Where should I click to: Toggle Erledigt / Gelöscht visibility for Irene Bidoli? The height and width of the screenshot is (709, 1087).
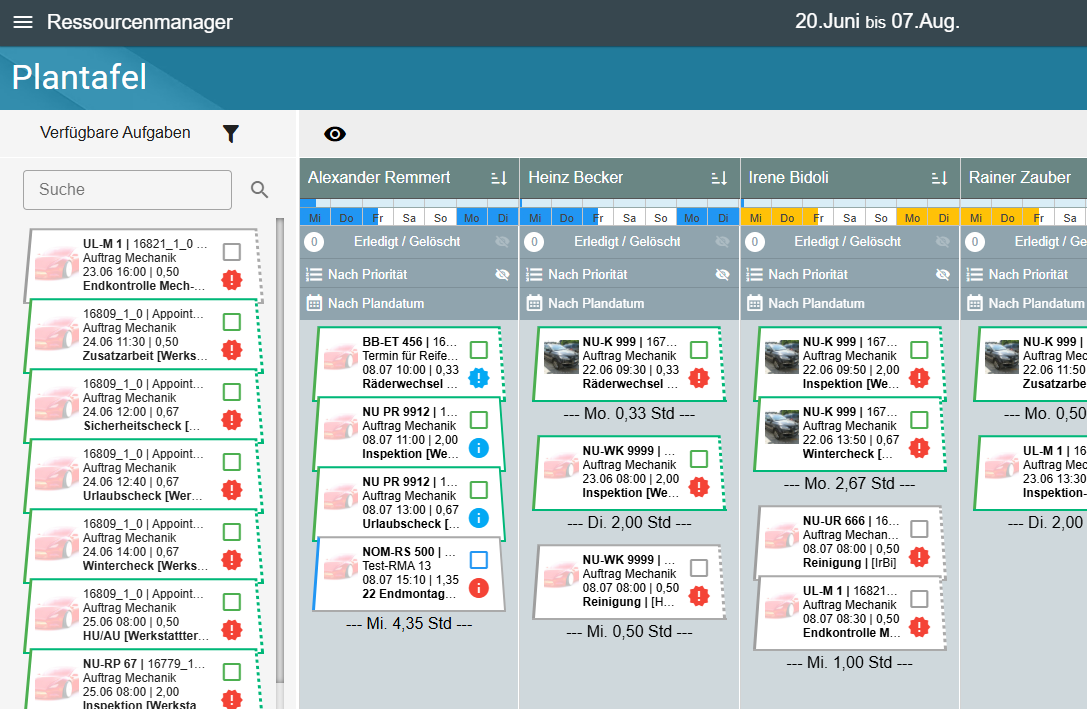click(x=942, y=242)
